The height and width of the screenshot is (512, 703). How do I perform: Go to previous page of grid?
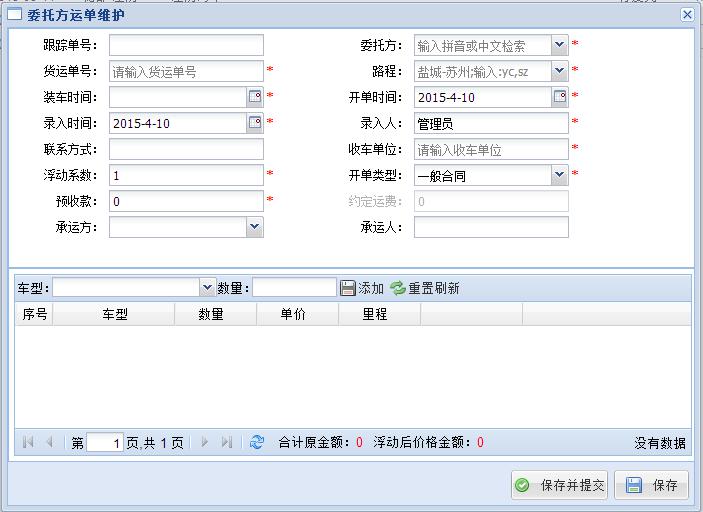coord(48,442)
